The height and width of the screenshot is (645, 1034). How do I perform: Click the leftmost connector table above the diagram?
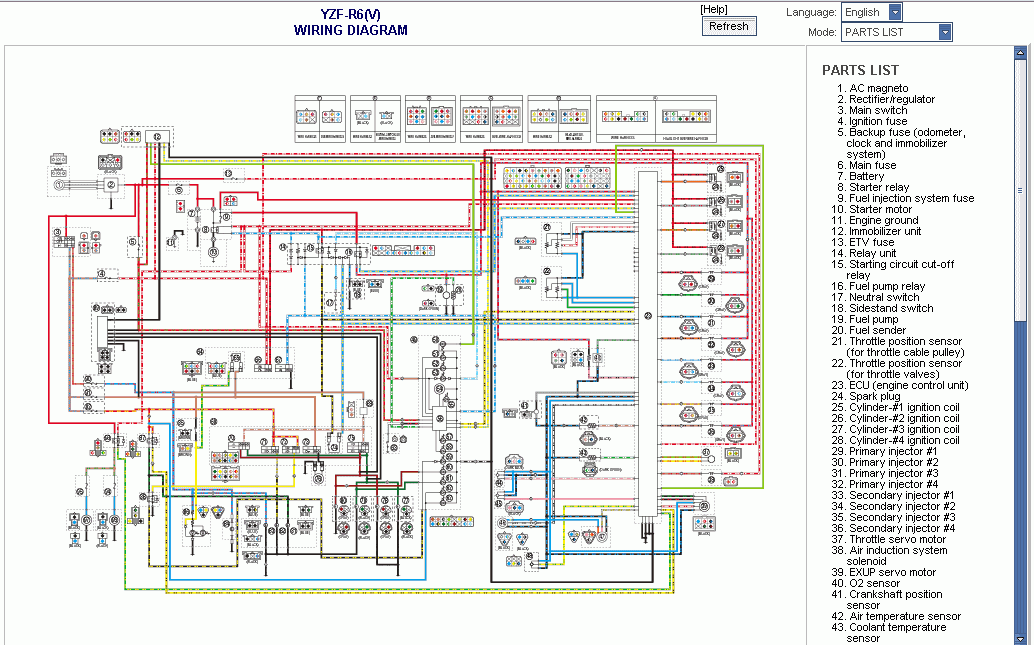pos(319,118)
